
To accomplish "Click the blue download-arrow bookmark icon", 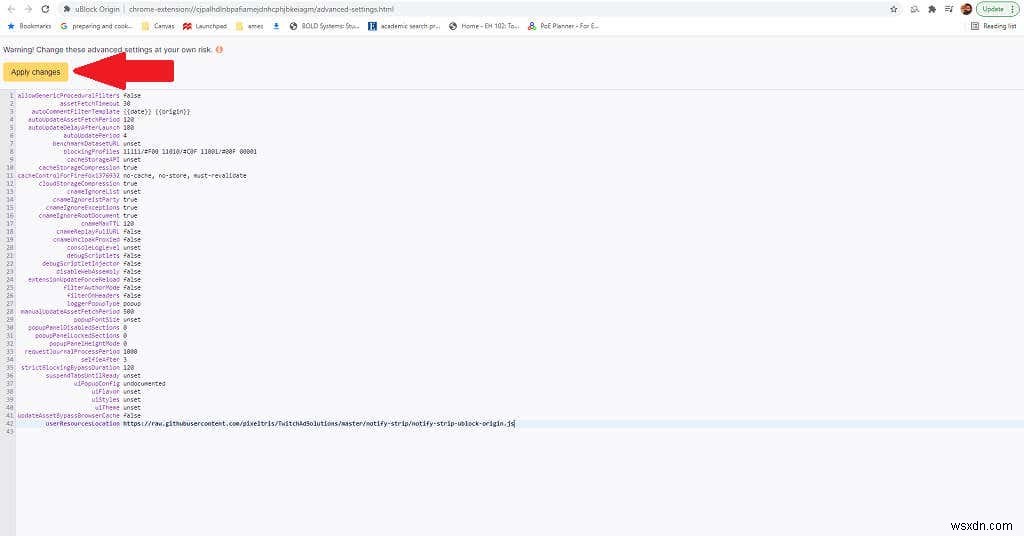I will pos(276,26).
